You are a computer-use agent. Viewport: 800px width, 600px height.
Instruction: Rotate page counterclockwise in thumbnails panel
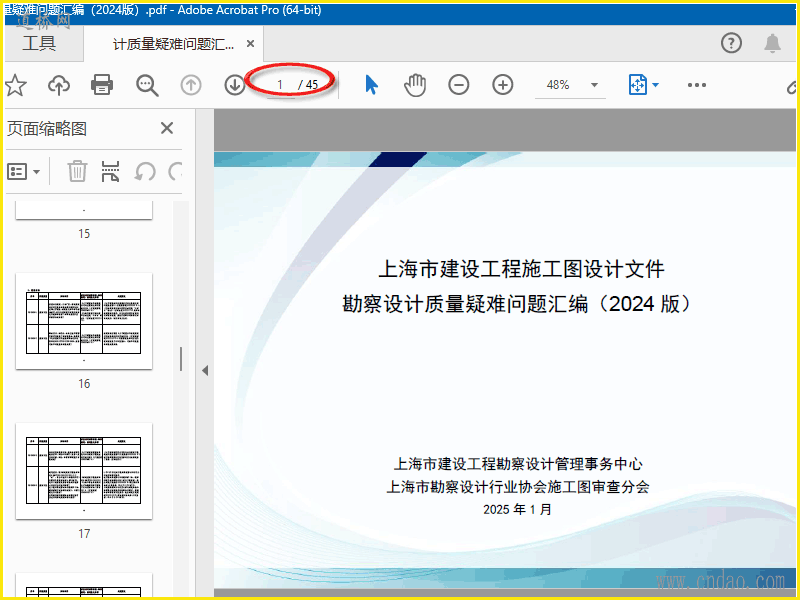[x=145, y=171]
